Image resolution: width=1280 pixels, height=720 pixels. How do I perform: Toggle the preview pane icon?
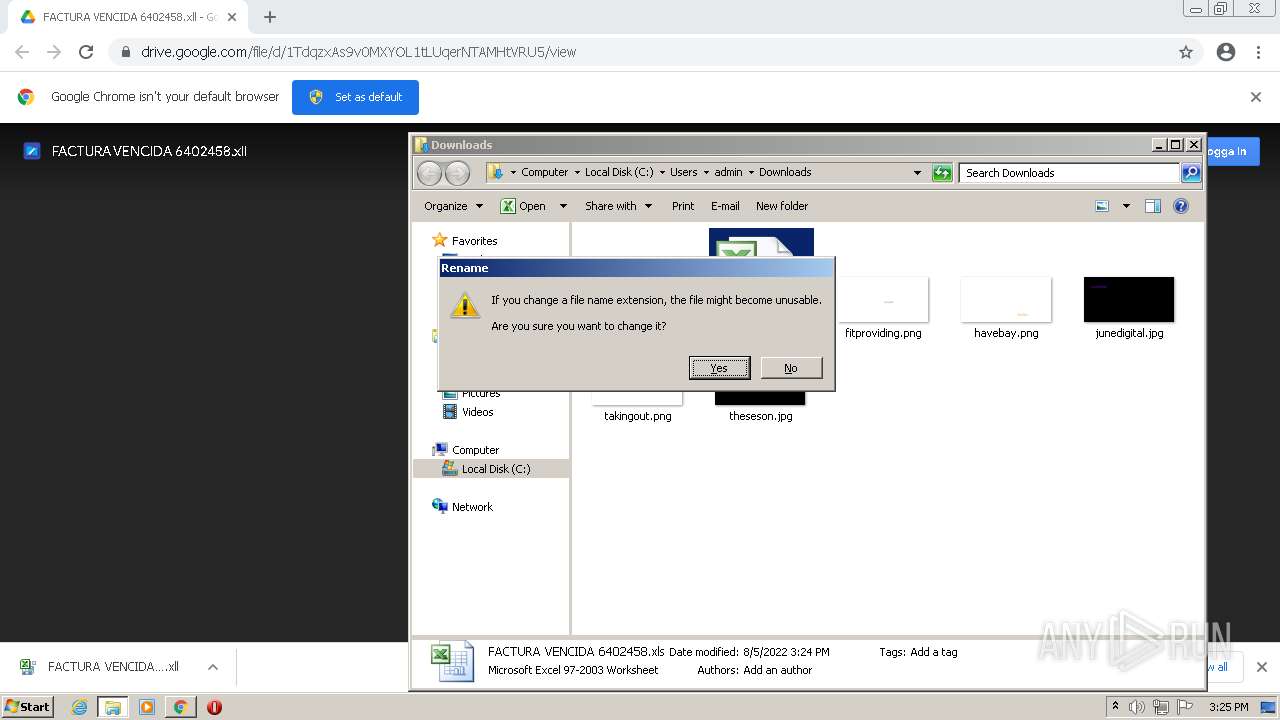click(1153, 206)
